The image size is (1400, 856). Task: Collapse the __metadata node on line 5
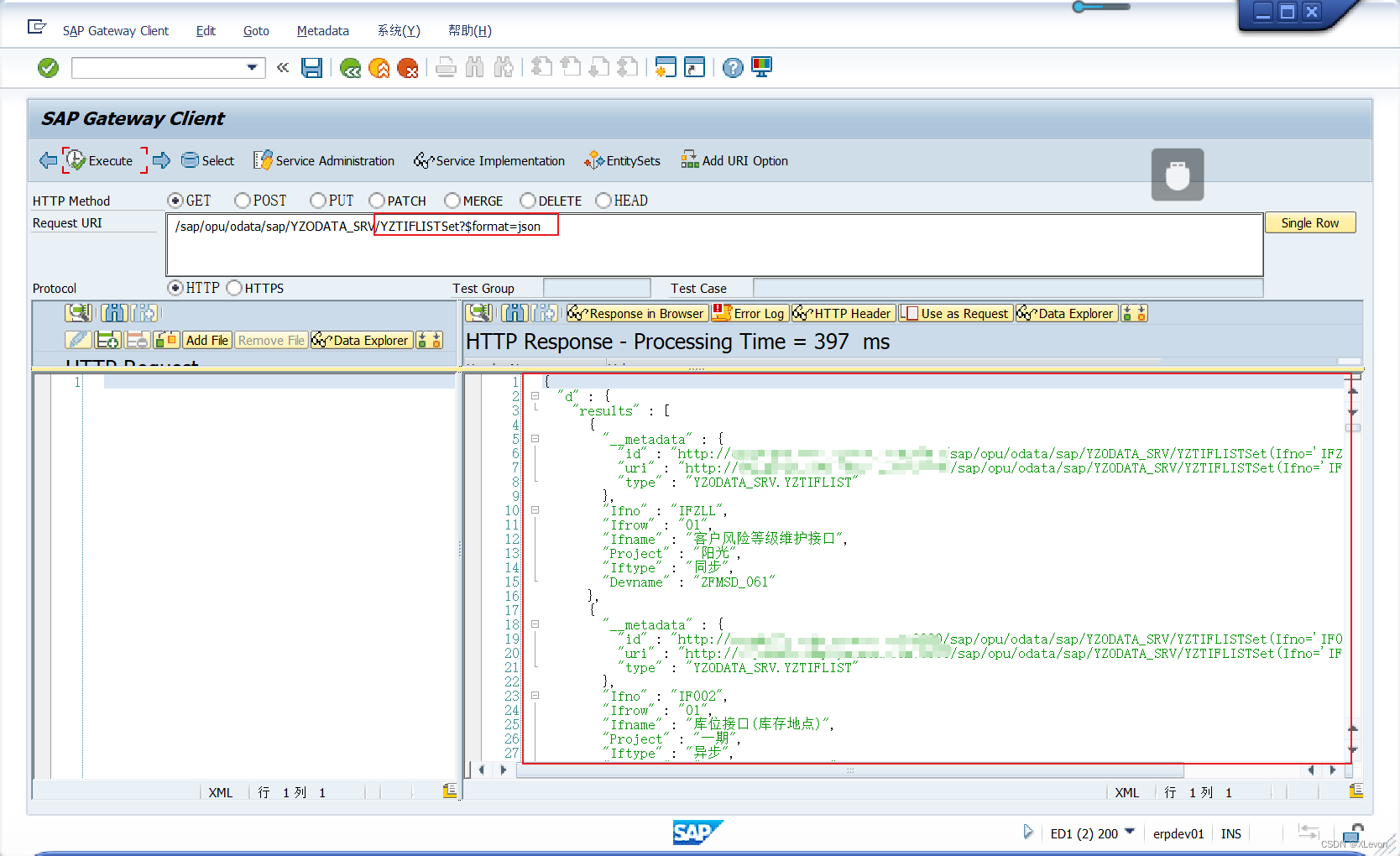click(535, 439)
